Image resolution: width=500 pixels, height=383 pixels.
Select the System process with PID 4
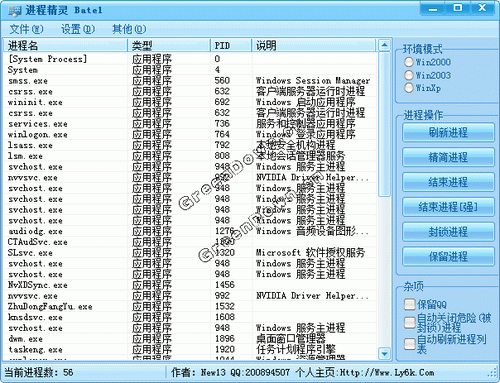click(190, 70)
